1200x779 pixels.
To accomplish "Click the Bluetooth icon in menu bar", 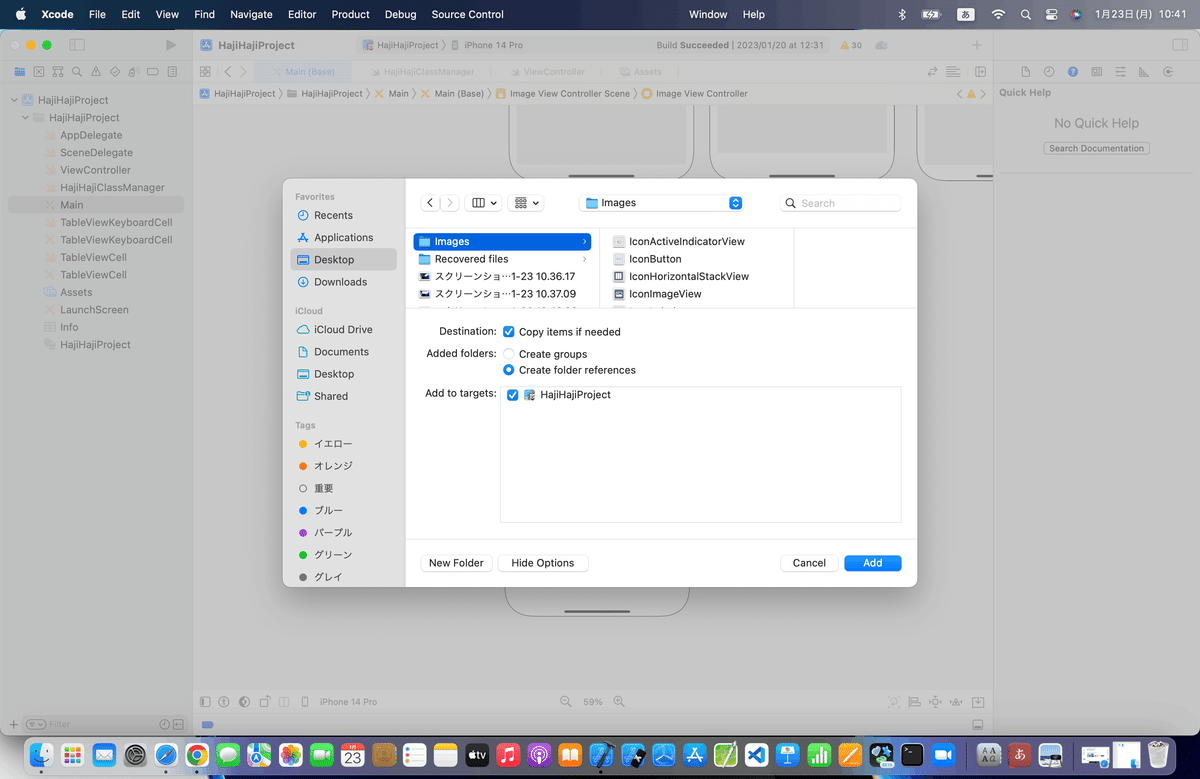I will click(x=901, y=14).
